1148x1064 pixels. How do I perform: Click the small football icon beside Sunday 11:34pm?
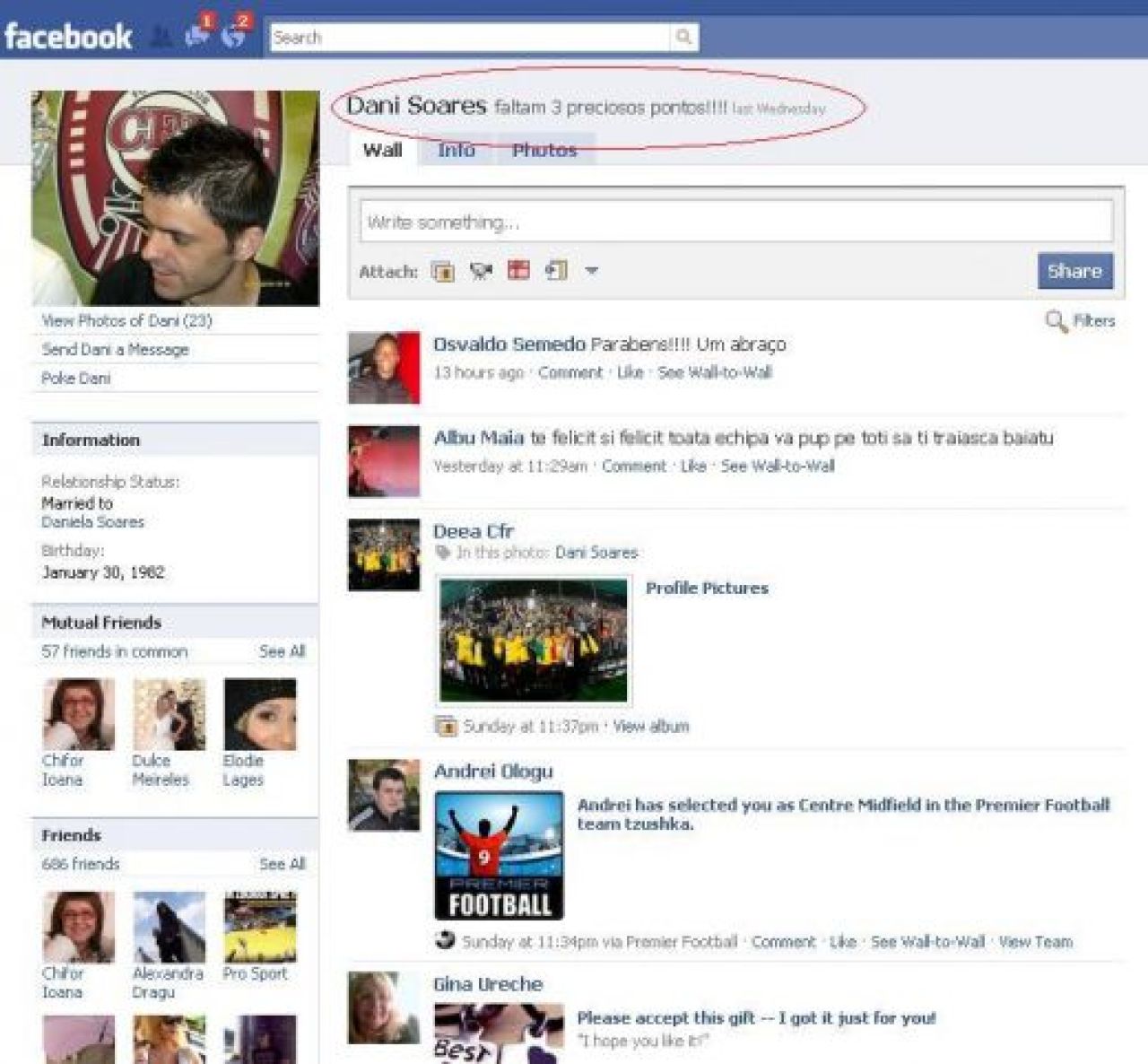[444, 941]
